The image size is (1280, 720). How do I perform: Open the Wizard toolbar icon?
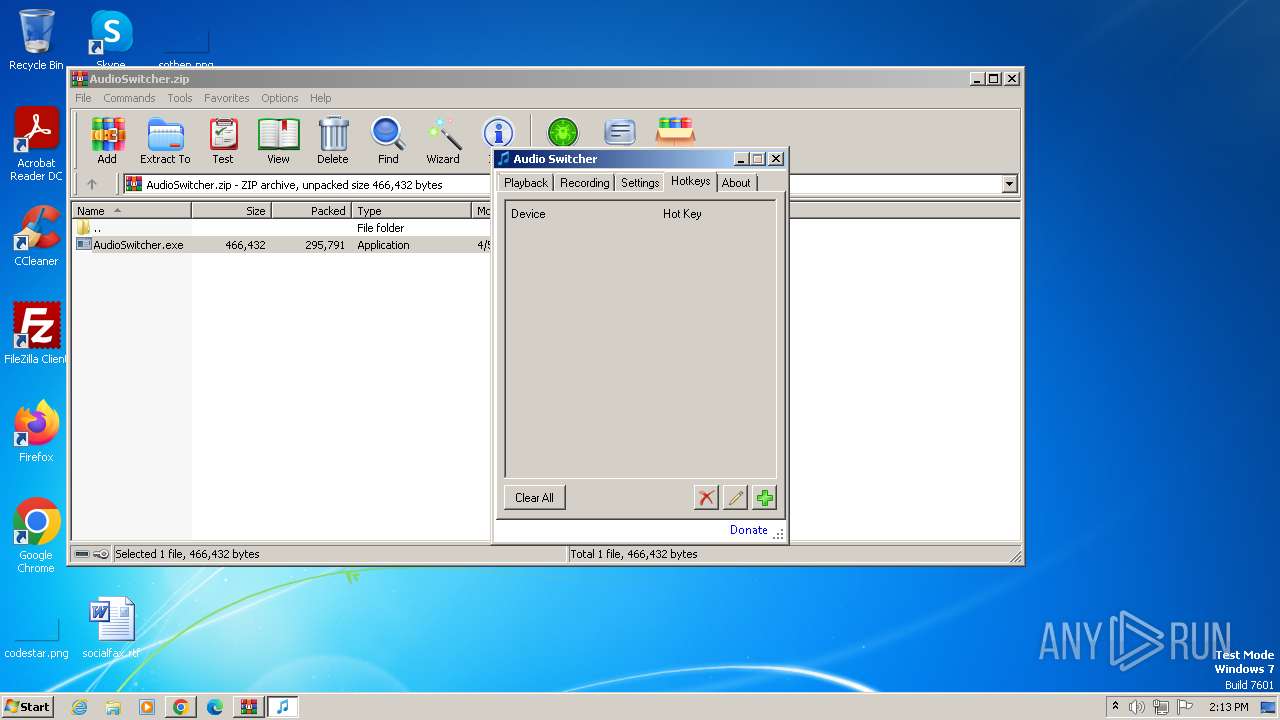(443, 141)
